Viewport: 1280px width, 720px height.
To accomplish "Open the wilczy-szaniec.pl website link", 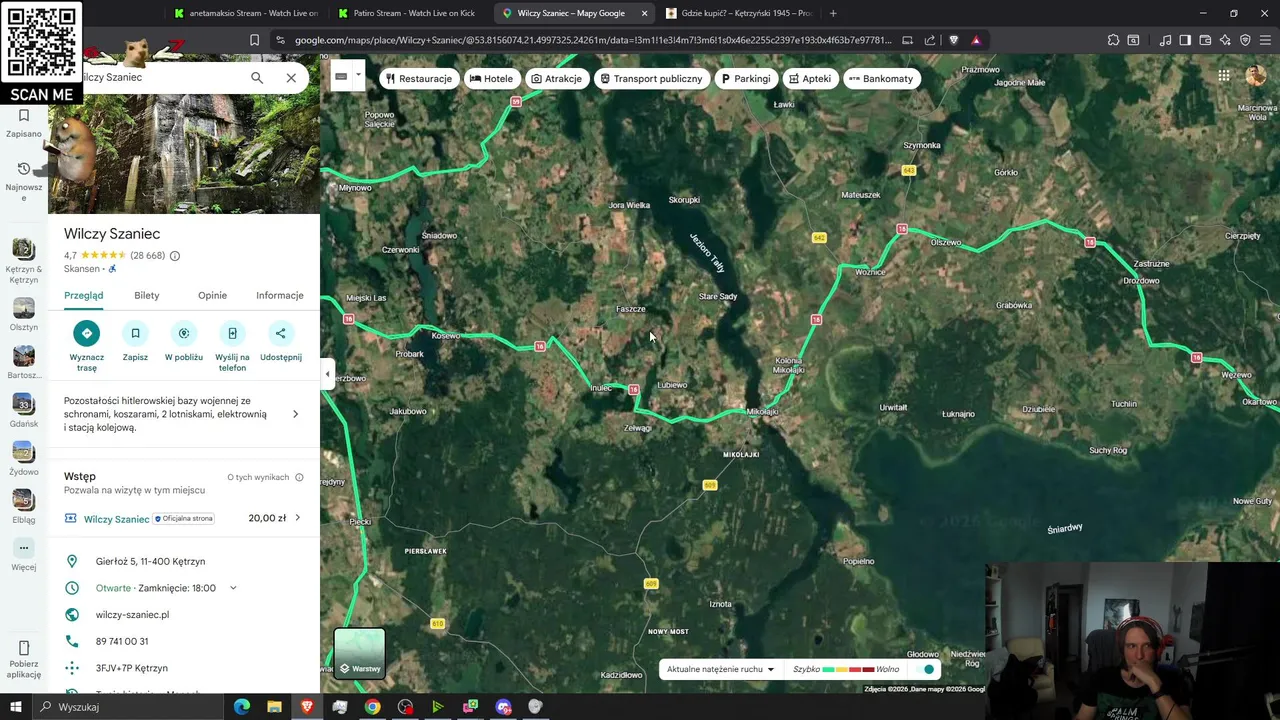I will click(x=132, y=615).
